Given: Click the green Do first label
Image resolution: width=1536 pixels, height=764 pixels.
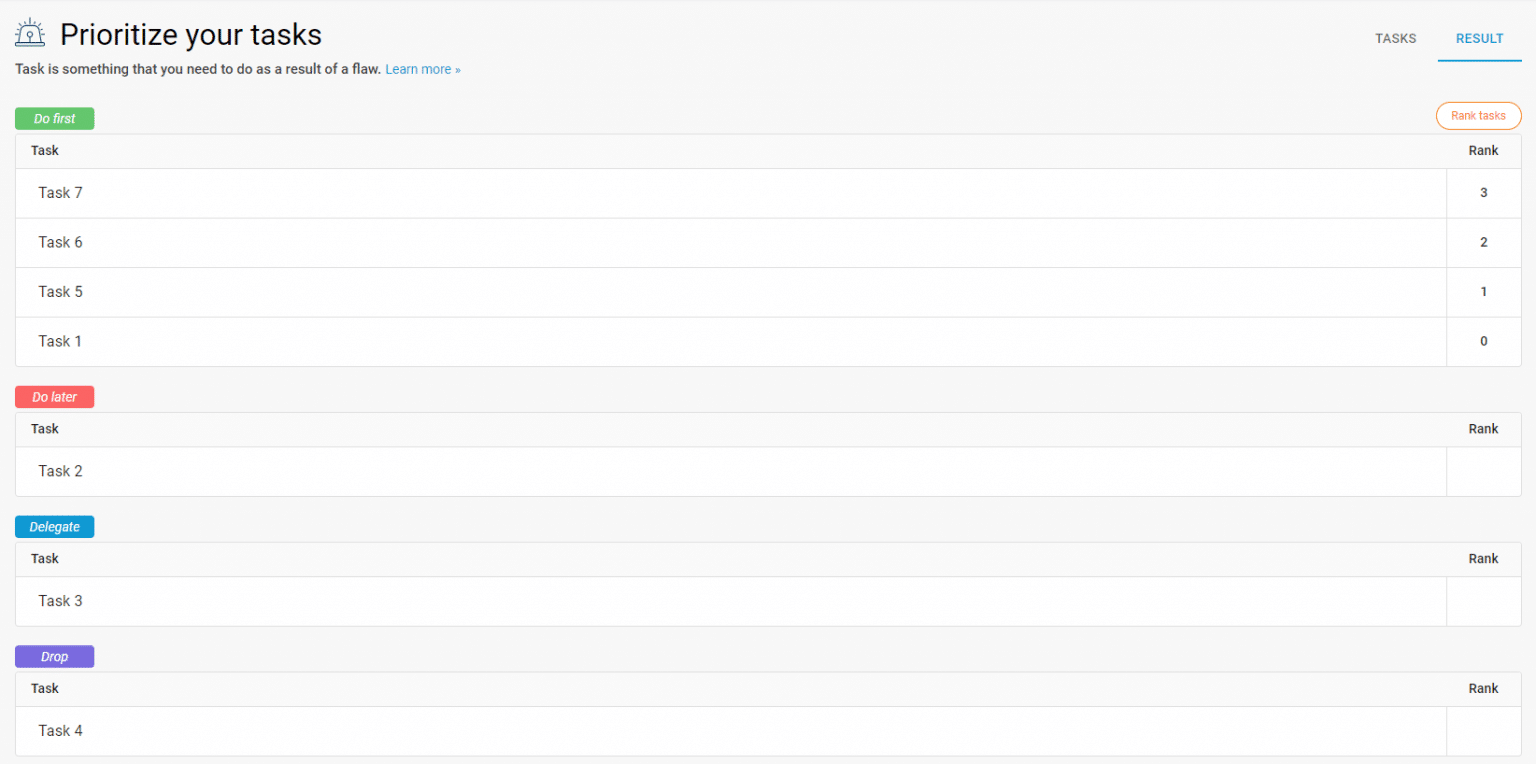Looking at the screenshot, I should tap(55, 119).
